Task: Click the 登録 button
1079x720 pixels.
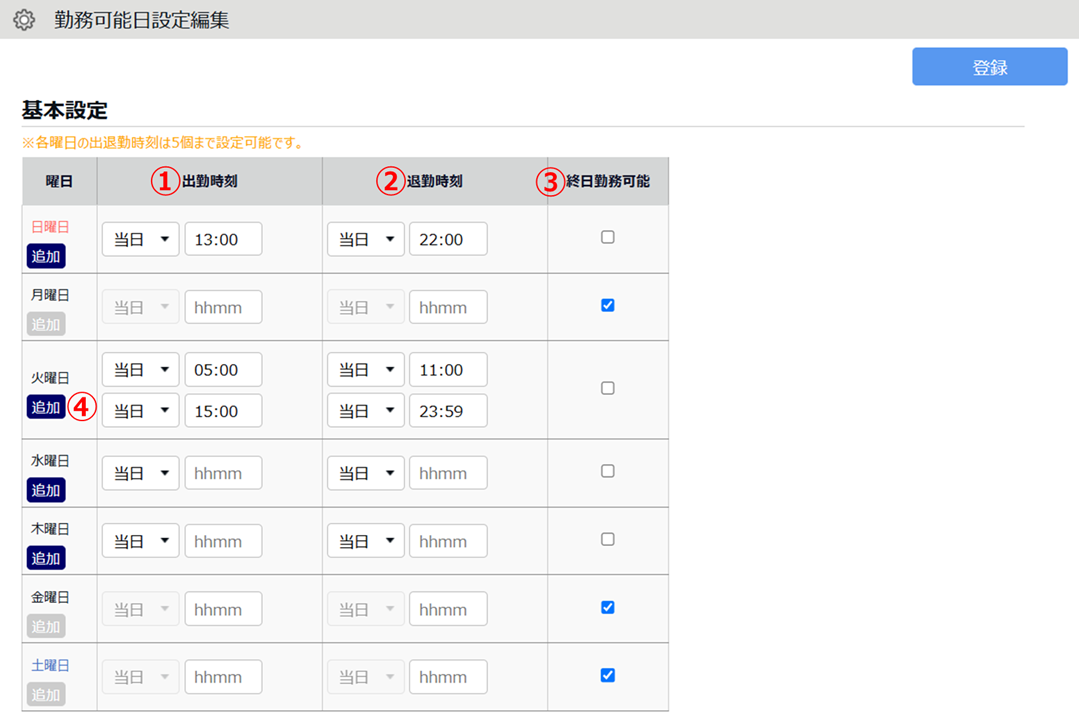Action: (989, 67)
